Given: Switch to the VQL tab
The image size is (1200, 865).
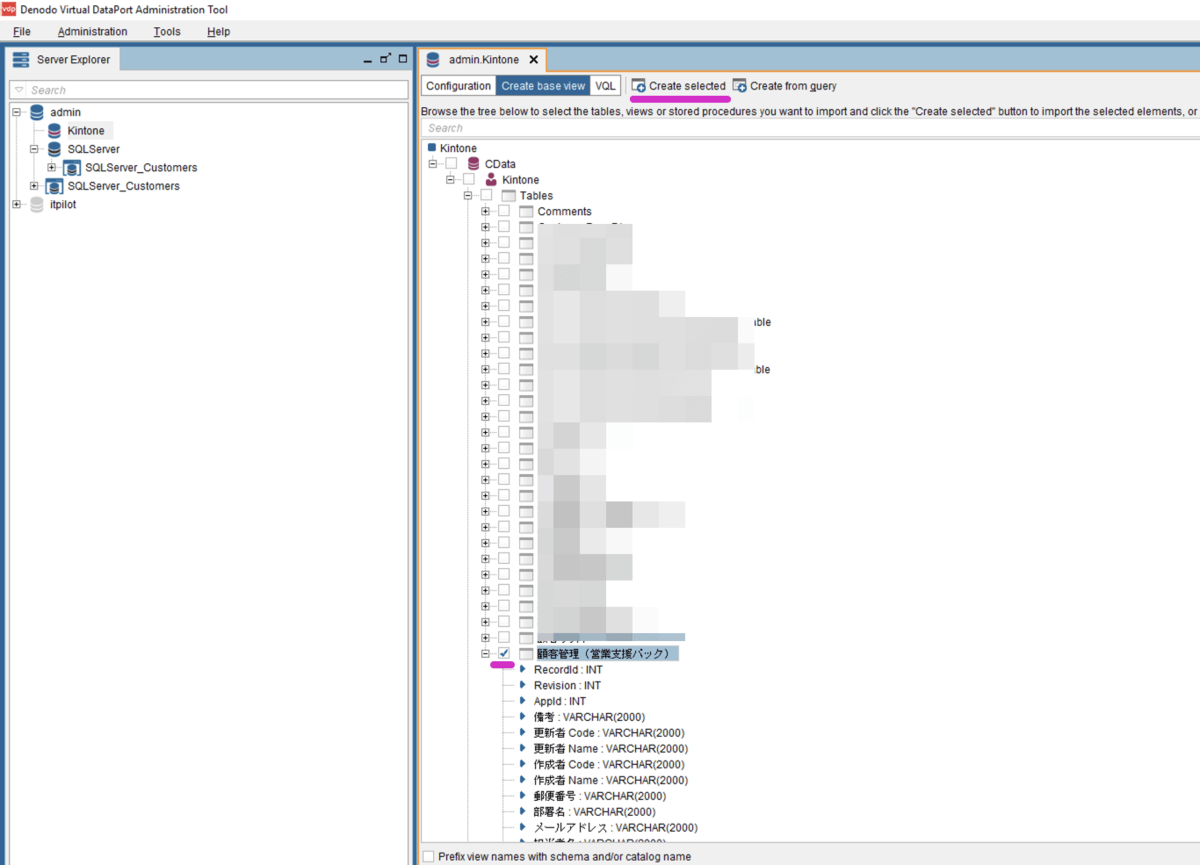Looking at the screenshot, I should click(x=605, y=86).
